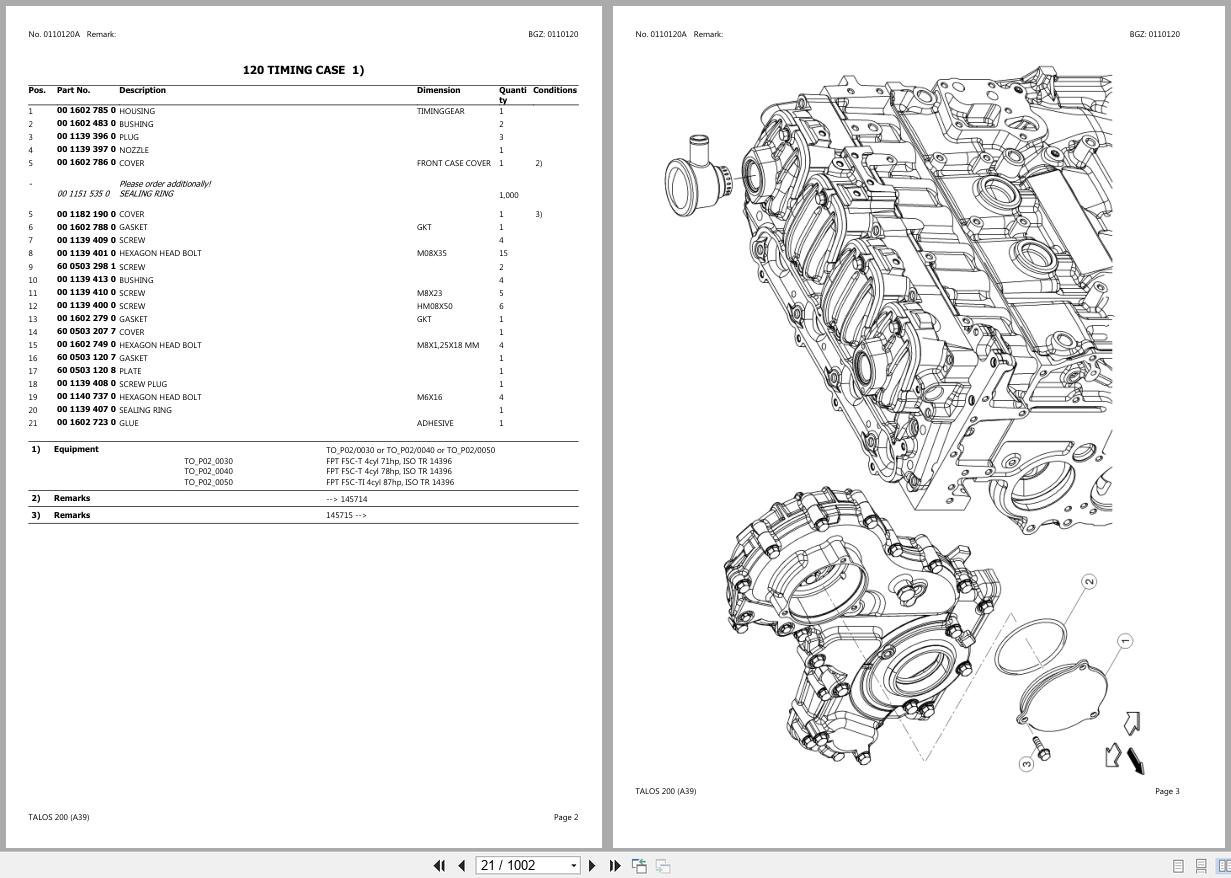
Task: Click part number 00 1182 190 0 COVER
Action: pos(86,214)
